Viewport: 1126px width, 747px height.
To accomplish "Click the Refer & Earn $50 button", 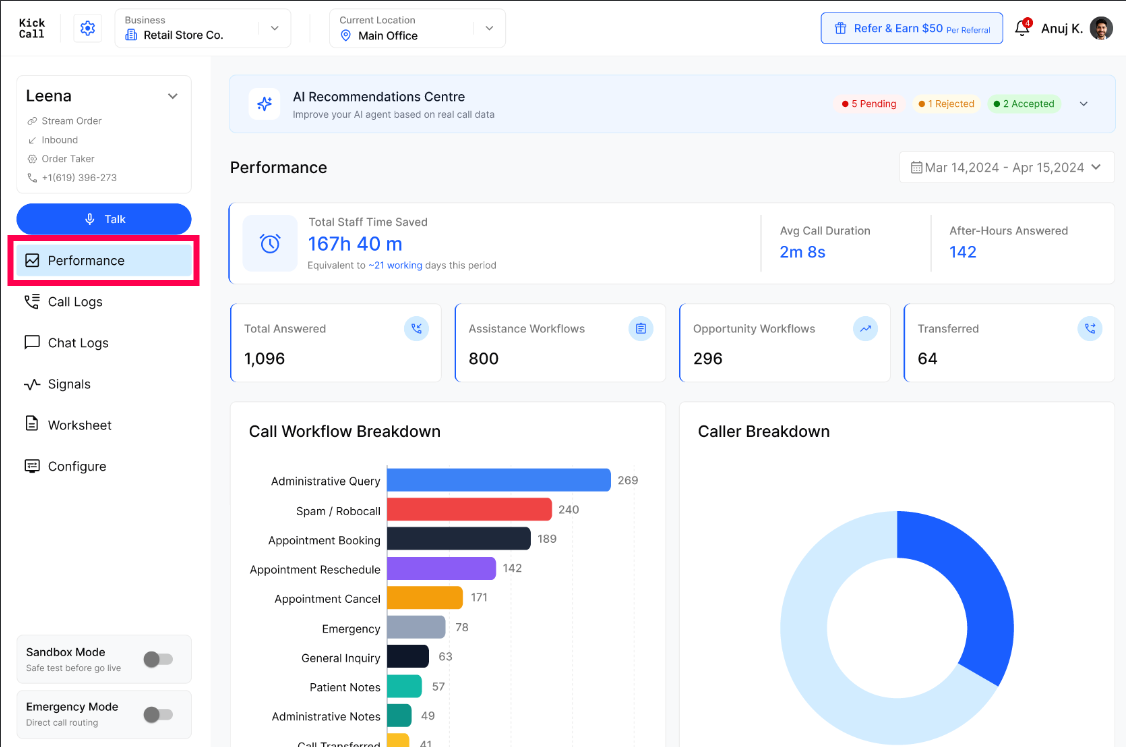I will [x=912, y=28].
